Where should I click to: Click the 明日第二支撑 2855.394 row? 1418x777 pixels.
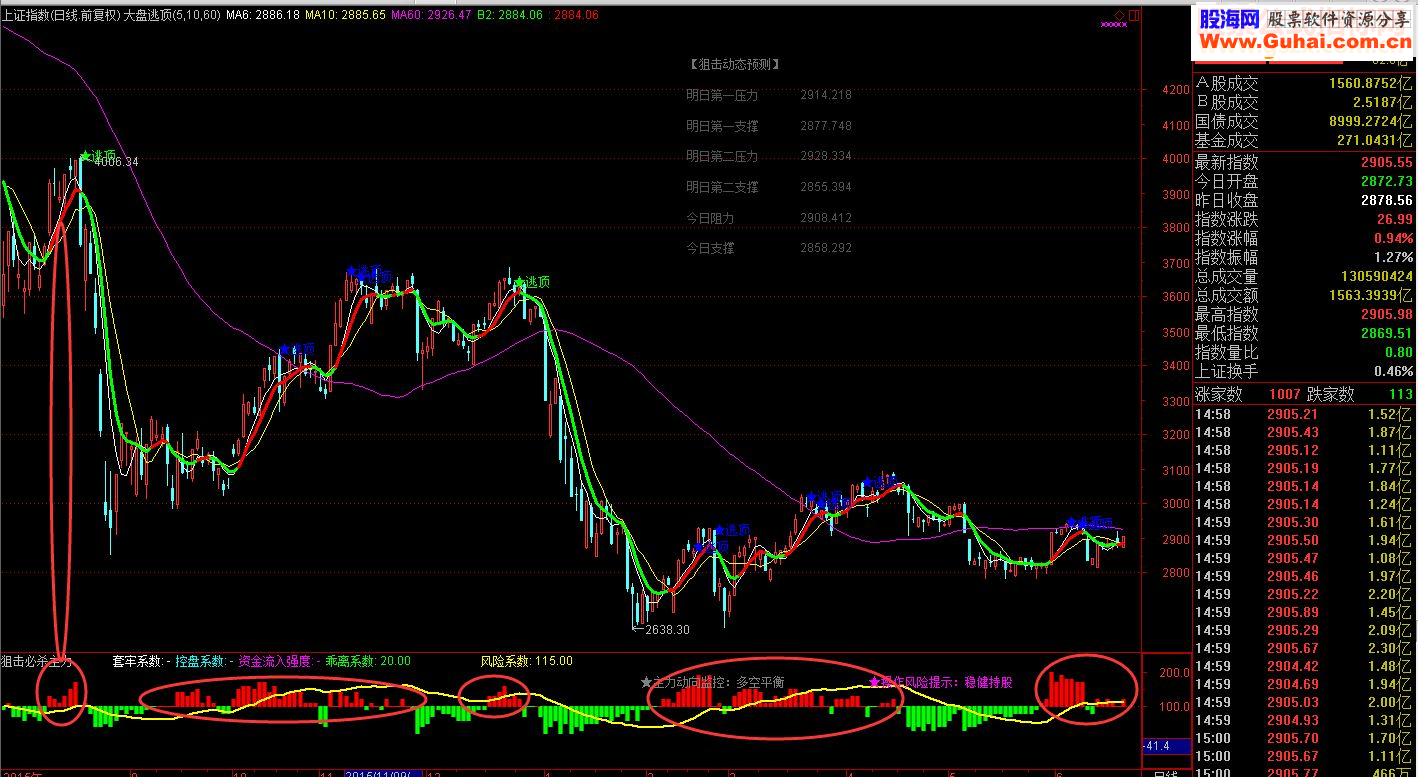pos(769,187)
